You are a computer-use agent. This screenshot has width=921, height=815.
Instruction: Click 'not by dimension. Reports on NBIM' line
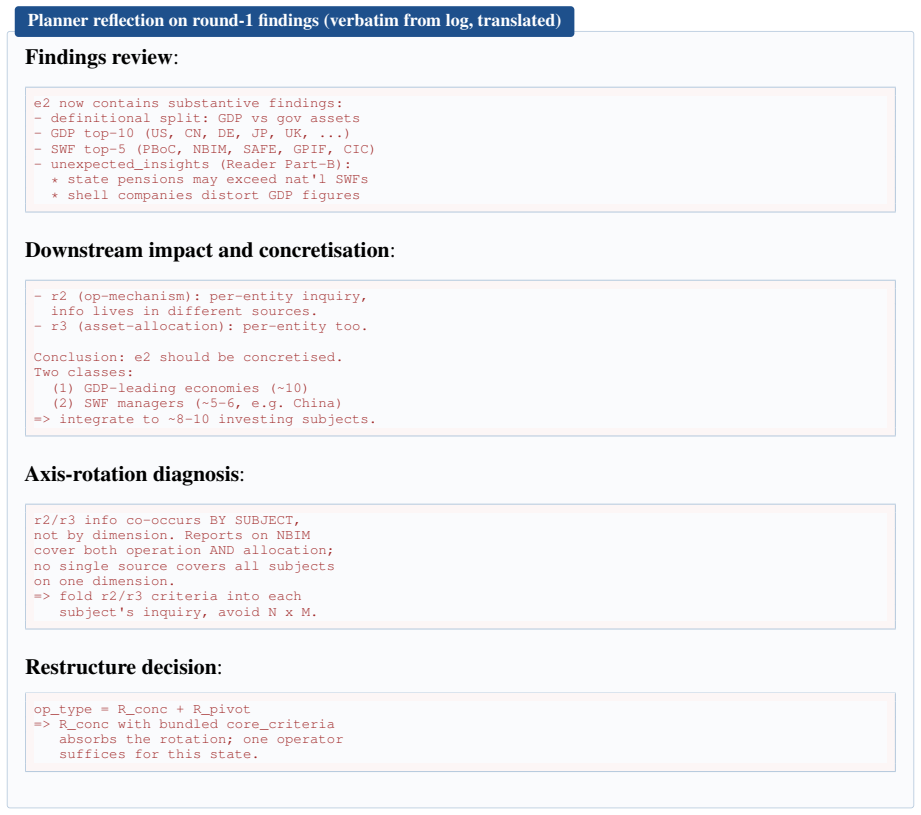pyautogui.click(x=172, y=536)
